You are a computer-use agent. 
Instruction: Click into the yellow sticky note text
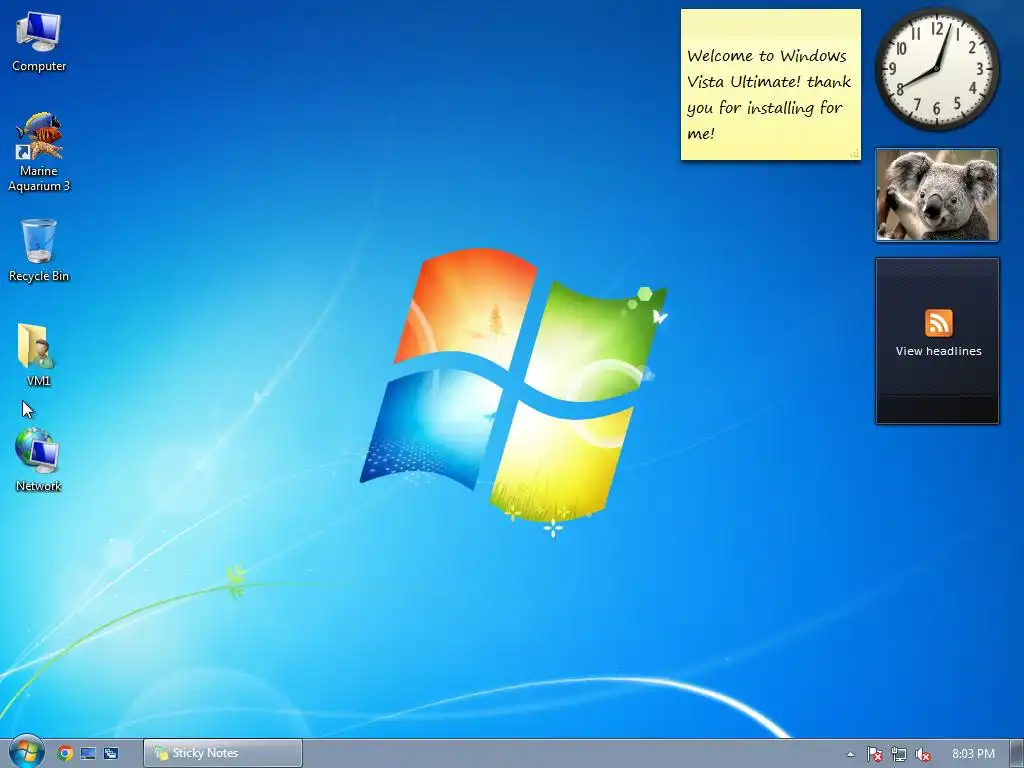coord(769,94)
